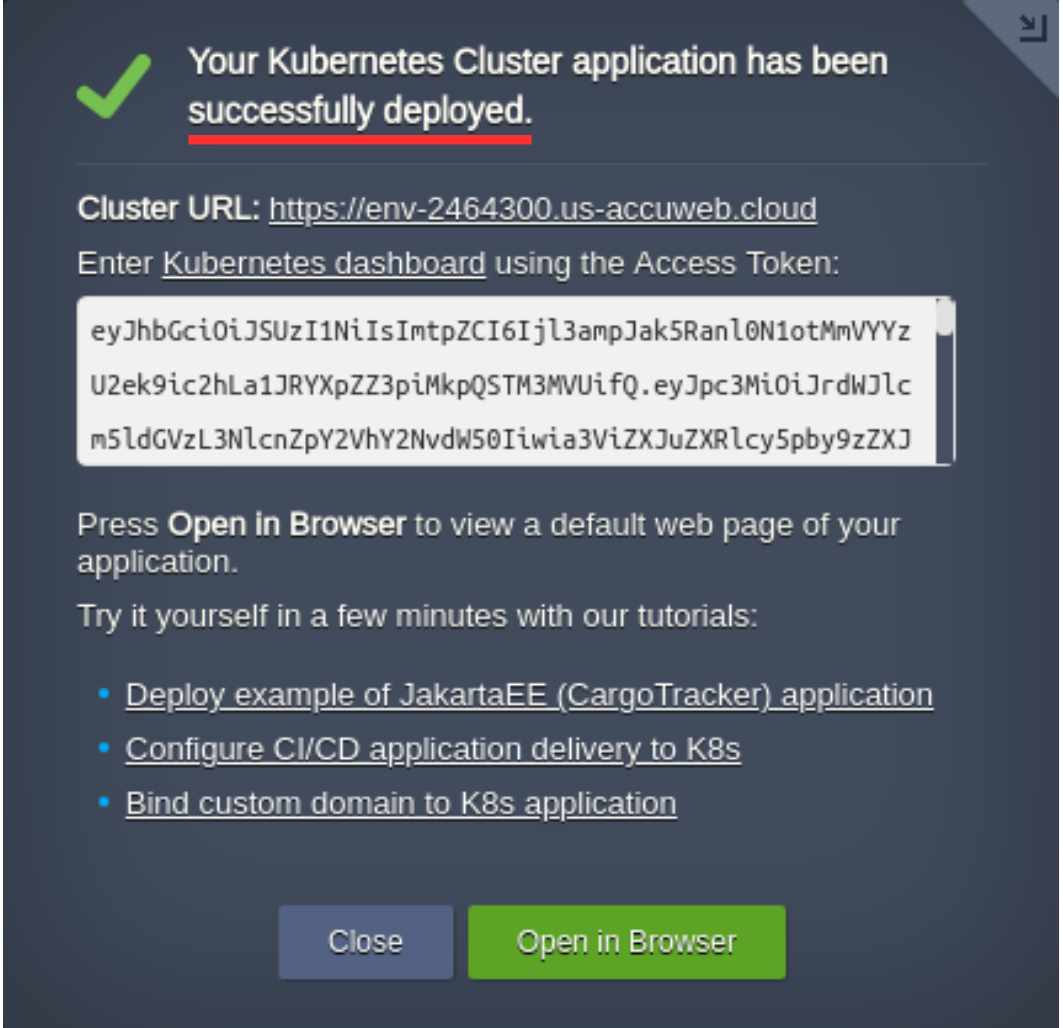Click the Access Token box scrollbar thumb
This screenshot has width=1063, height=1028.
(944, 318)
